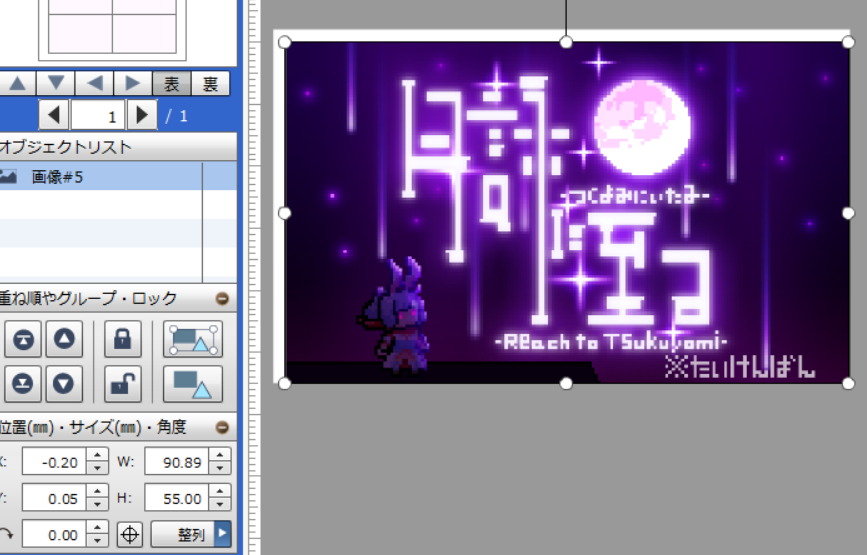Decrease the W width value

220,468
